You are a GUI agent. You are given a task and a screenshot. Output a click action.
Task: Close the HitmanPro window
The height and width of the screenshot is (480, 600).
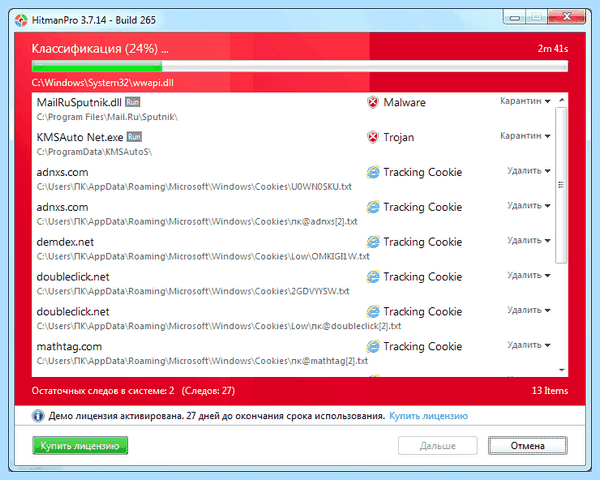coord(567,18)
